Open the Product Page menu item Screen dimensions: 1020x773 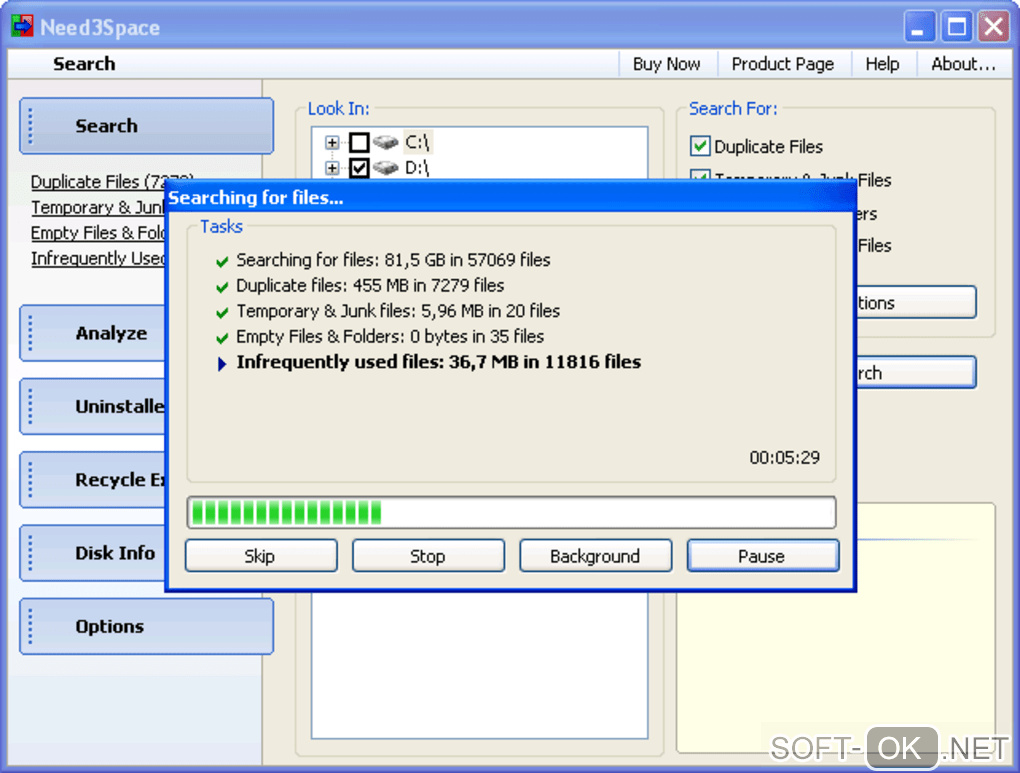coord(783,64)
